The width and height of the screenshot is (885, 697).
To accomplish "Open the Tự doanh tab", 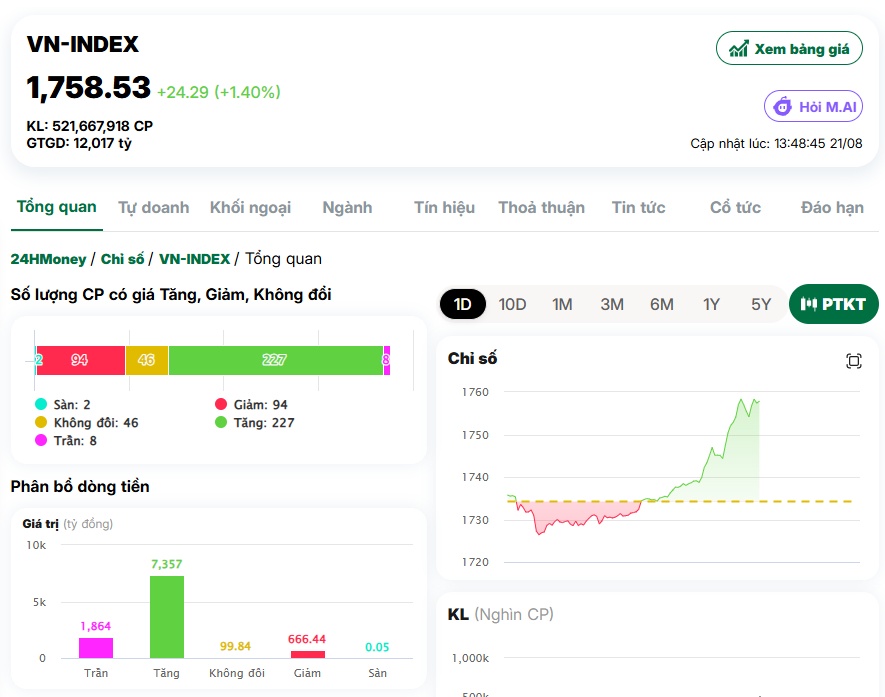I will pyautogui.click(x=154, y=208).
